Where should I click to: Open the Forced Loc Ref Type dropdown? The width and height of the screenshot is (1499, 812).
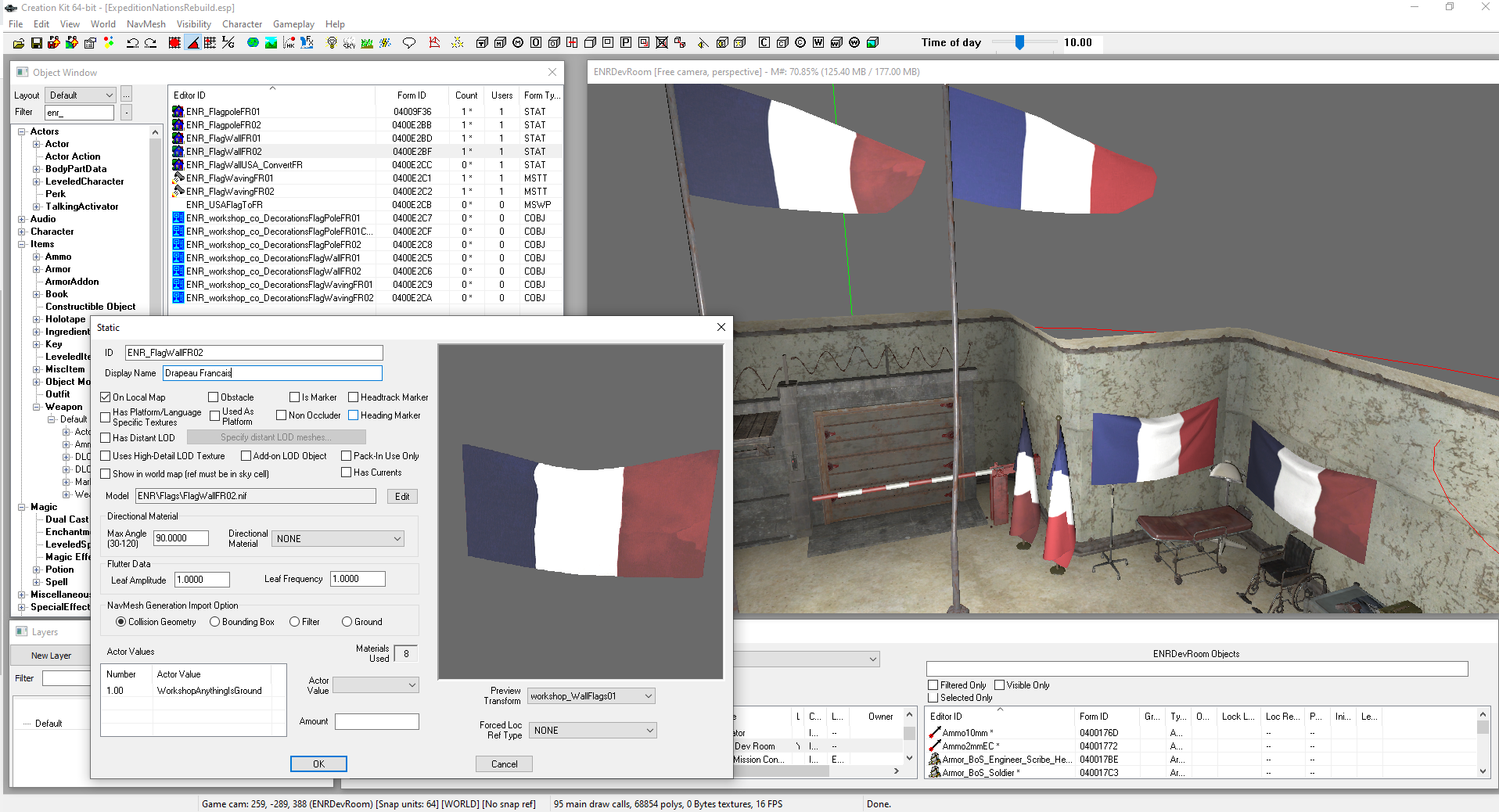[x=591, y=731]
